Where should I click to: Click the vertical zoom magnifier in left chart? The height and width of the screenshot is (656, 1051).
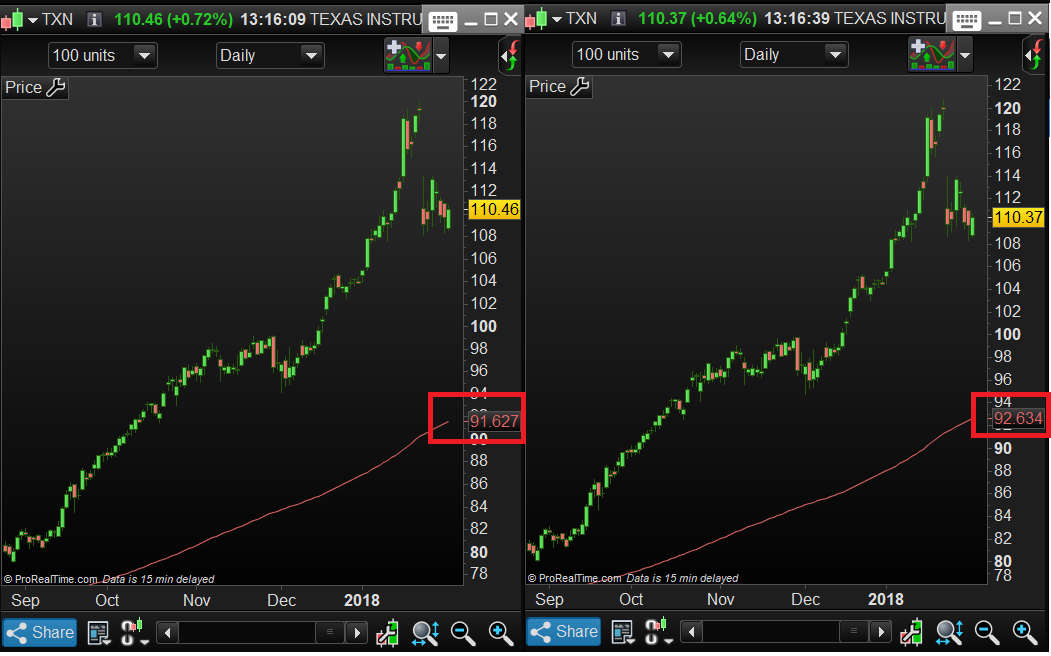click(x=426, y=633)
